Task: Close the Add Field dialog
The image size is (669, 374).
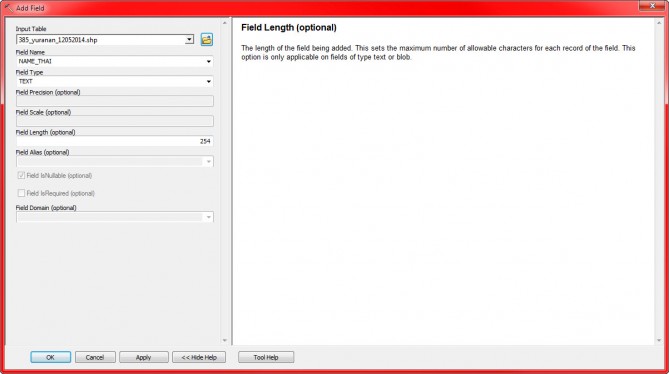Action: tap(652, 6)
